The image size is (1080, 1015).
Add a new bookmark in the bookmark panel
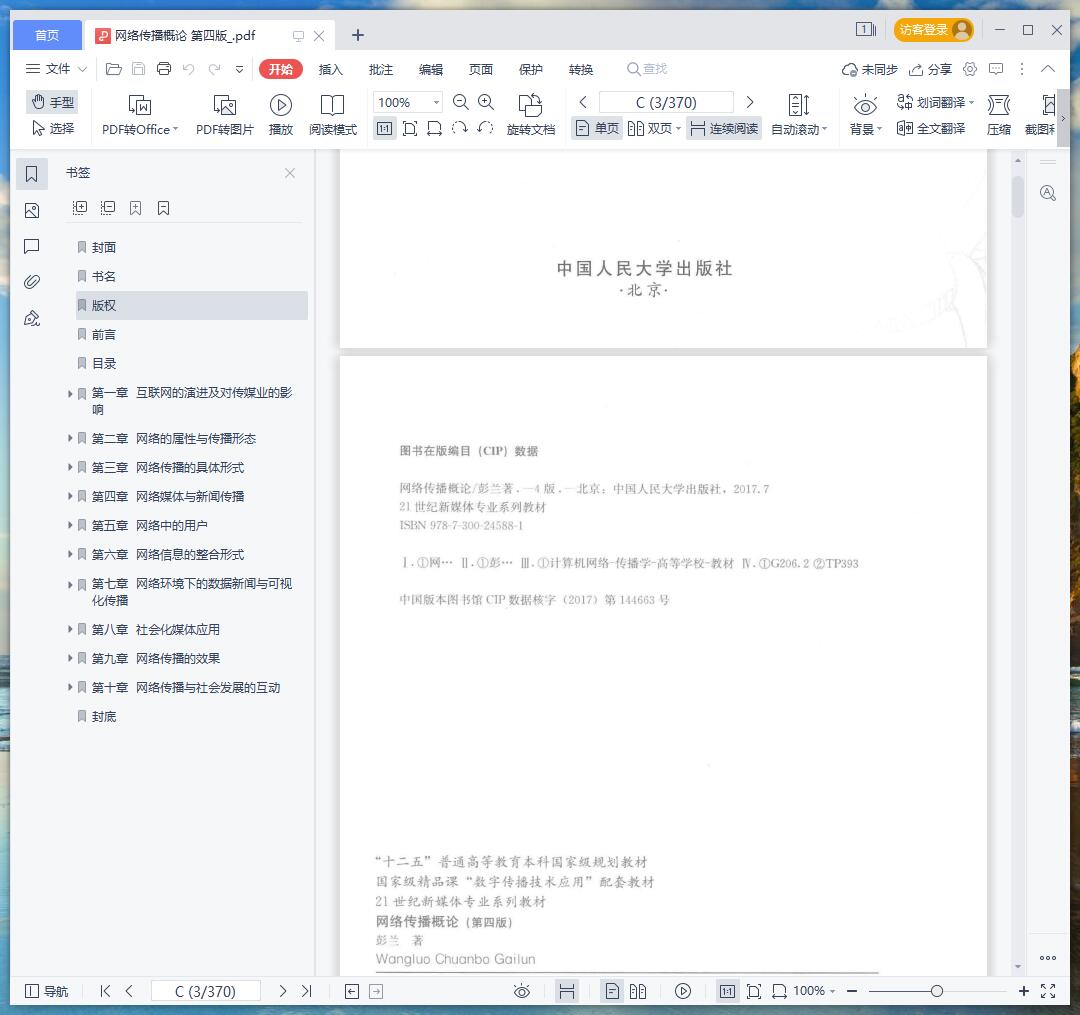(x=136, y=208)
